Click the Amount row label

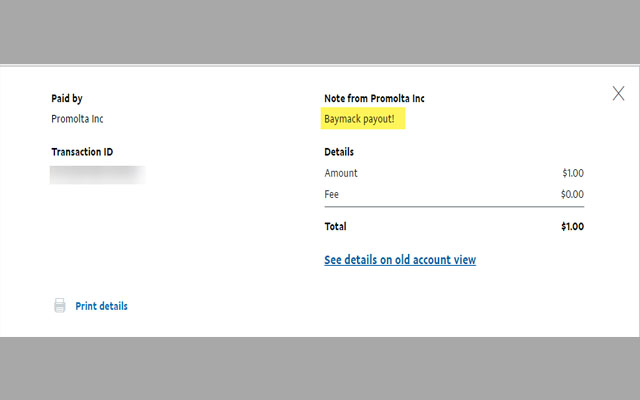pyautogui.click(x=341, y=173)
